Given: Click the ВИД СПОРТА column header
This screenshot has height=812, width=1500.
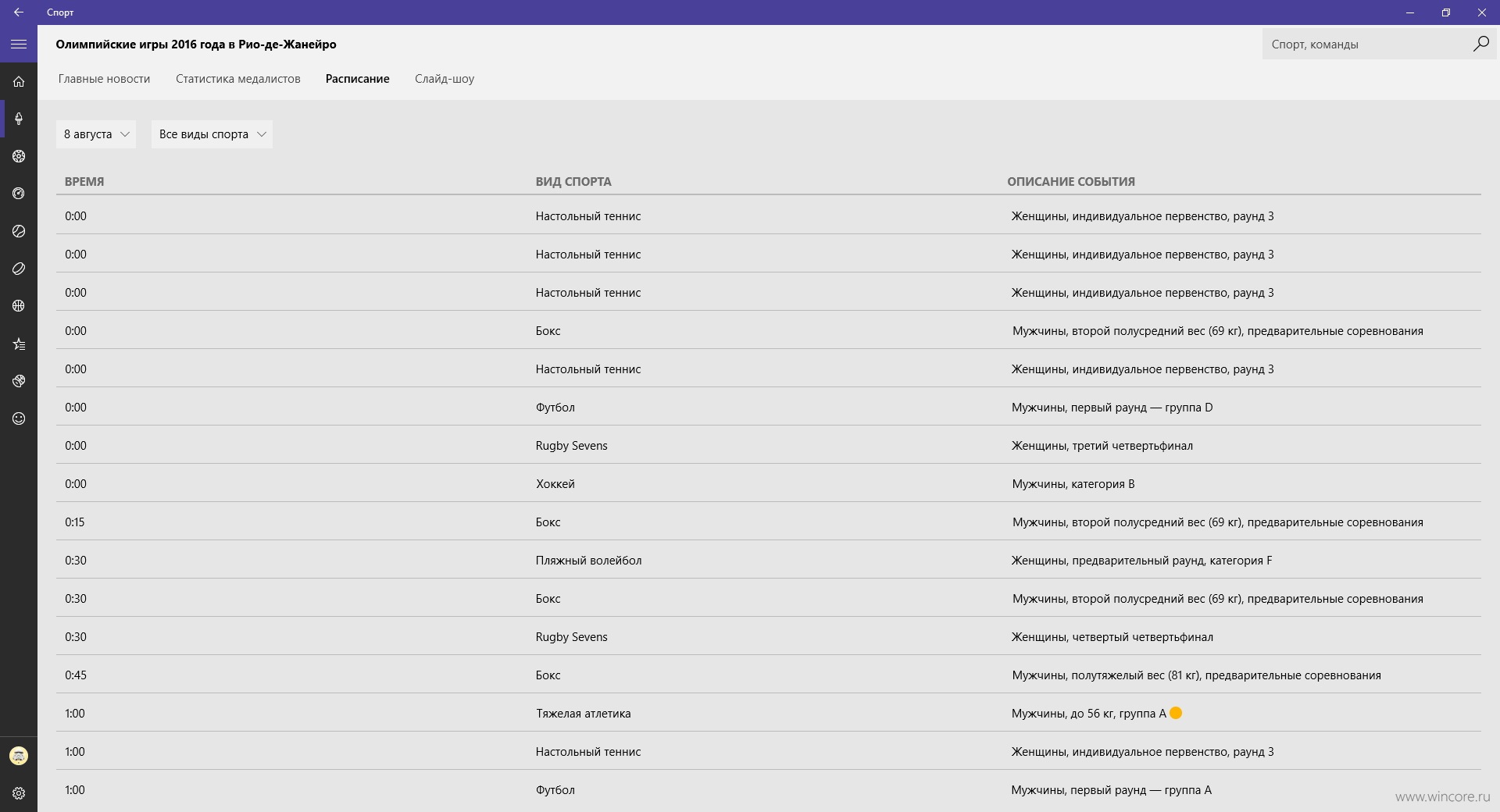Looking at the screenshot, I should (573, 182).
